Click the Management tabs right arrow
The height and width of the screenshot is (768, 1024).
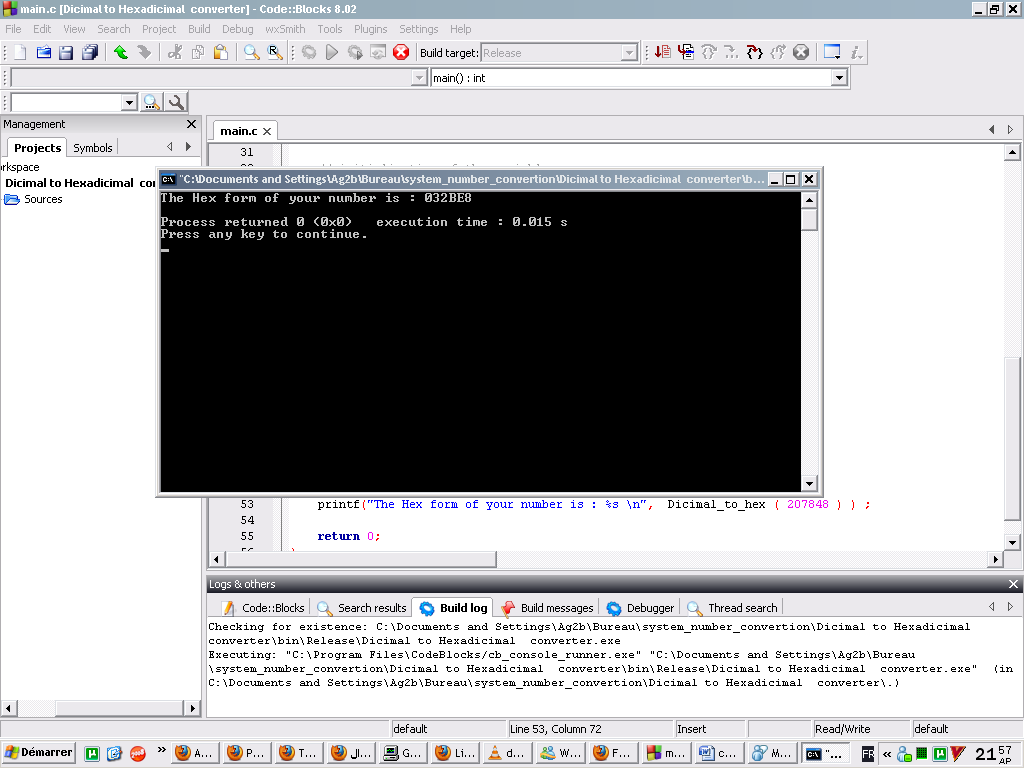[189, 147]
